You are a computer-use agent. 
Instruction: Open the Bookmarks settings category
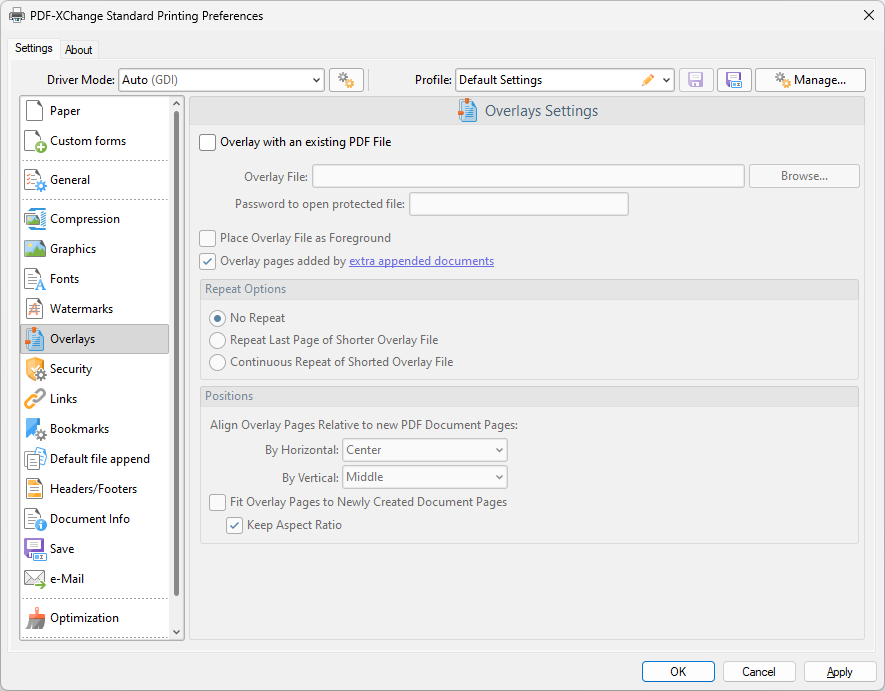click(79, 428)
